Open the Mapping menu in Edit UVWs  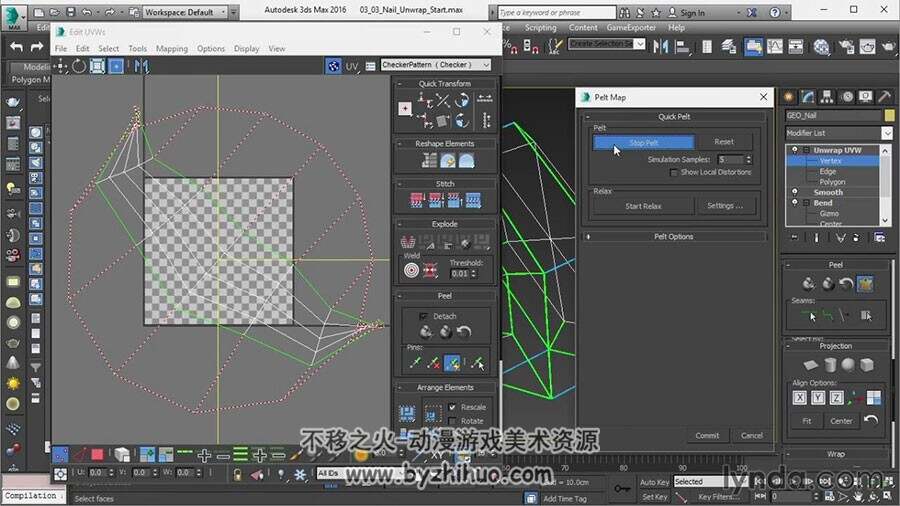point(172,49)
